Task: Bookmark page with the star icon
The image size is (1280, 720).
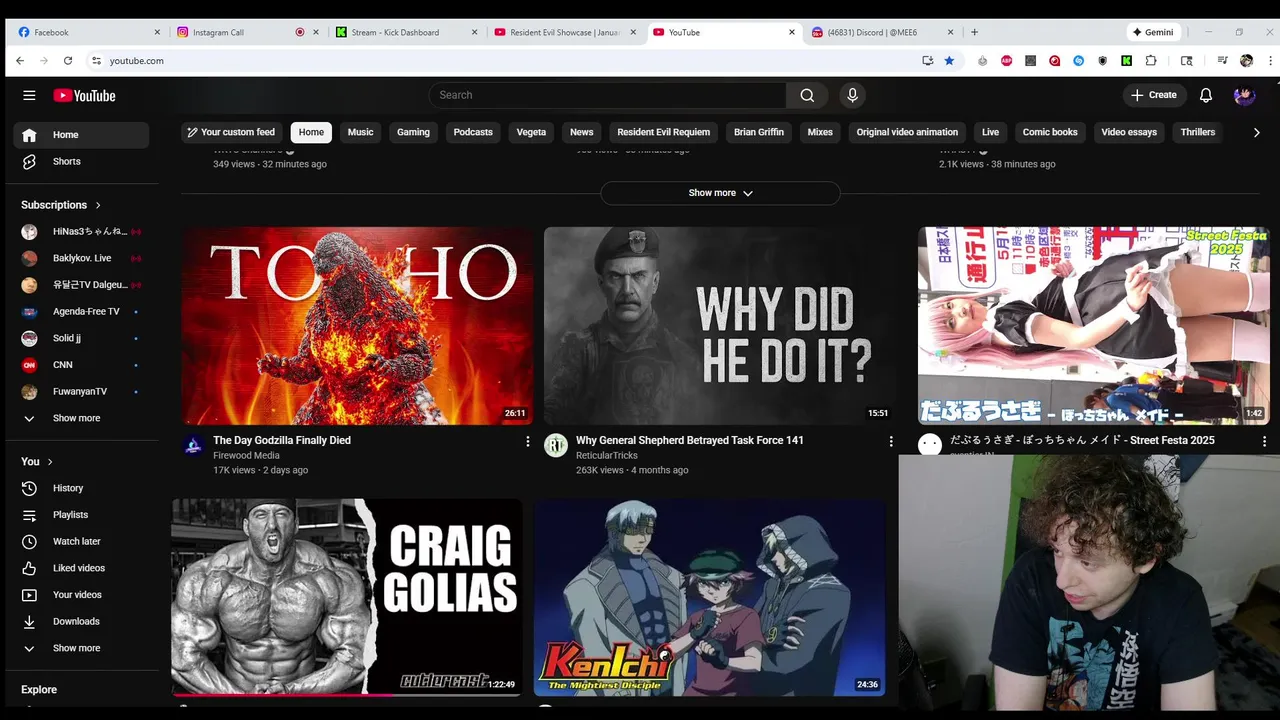Action: [x=949, y=61]
